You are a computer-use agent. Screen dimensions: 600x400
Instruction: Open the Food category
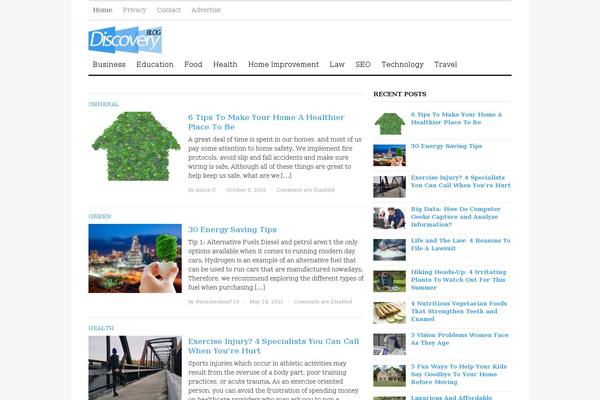pyautogui.click(x=193, y=64)
